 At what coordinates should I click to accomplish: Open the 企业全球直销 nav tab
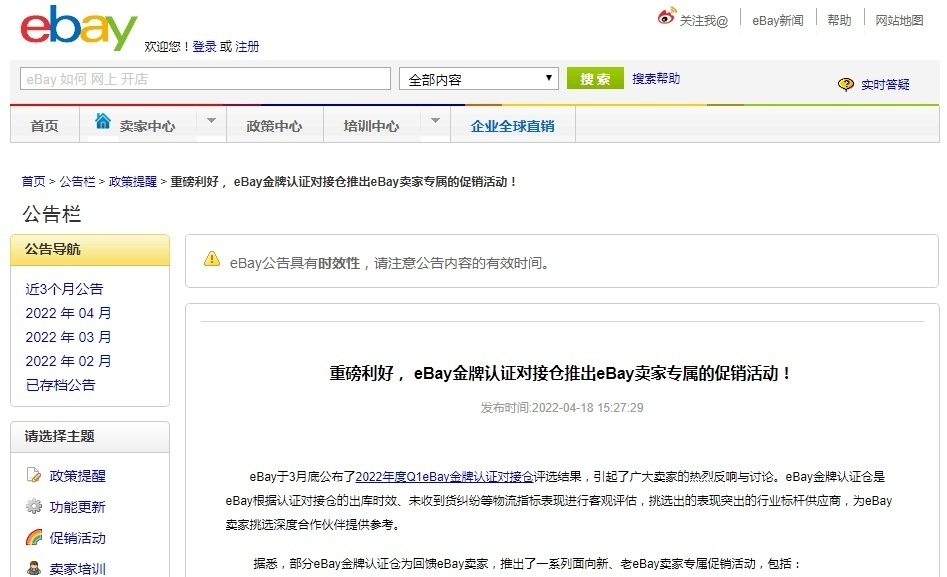(x=513, y=126)
